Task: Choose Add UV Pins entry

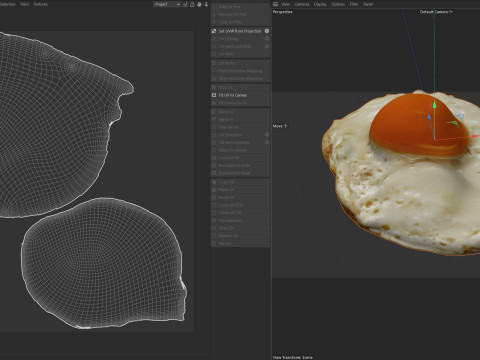Action: (x=240, y=7)
